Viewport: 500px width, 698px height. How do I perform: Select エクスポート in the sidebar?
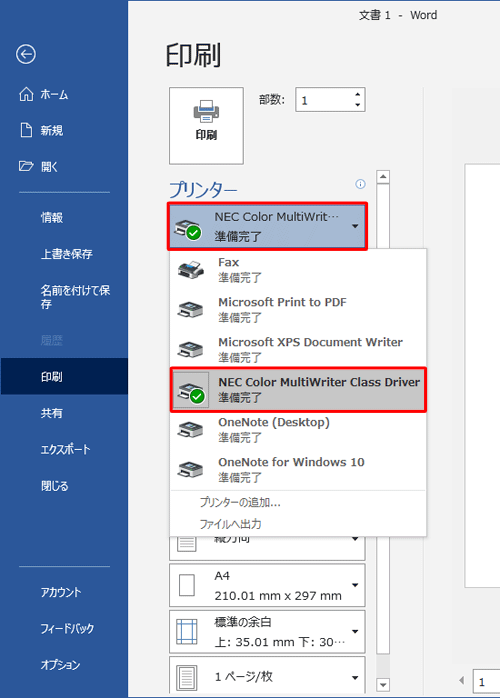[x=65, y=450]
